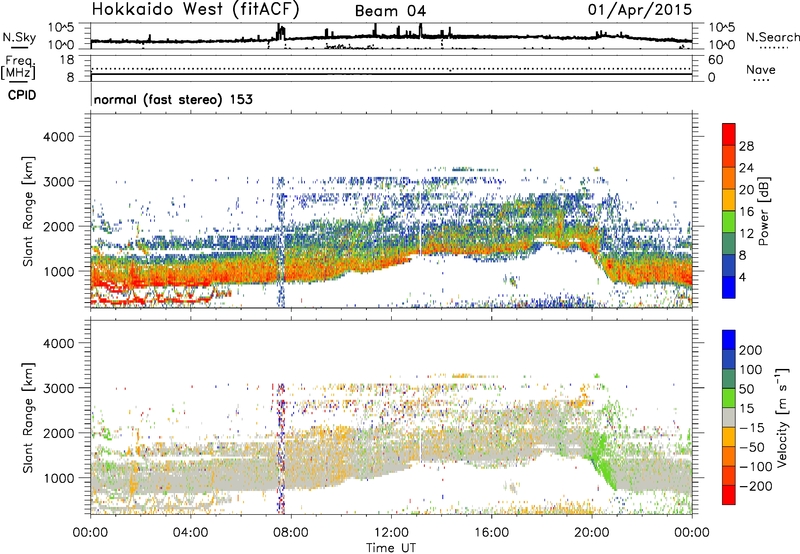The width and height of the screenshot is (800, 554).
Task: Click the date '01/Apr/2015'
Action: pyautogui.click(x=640, y=10)
